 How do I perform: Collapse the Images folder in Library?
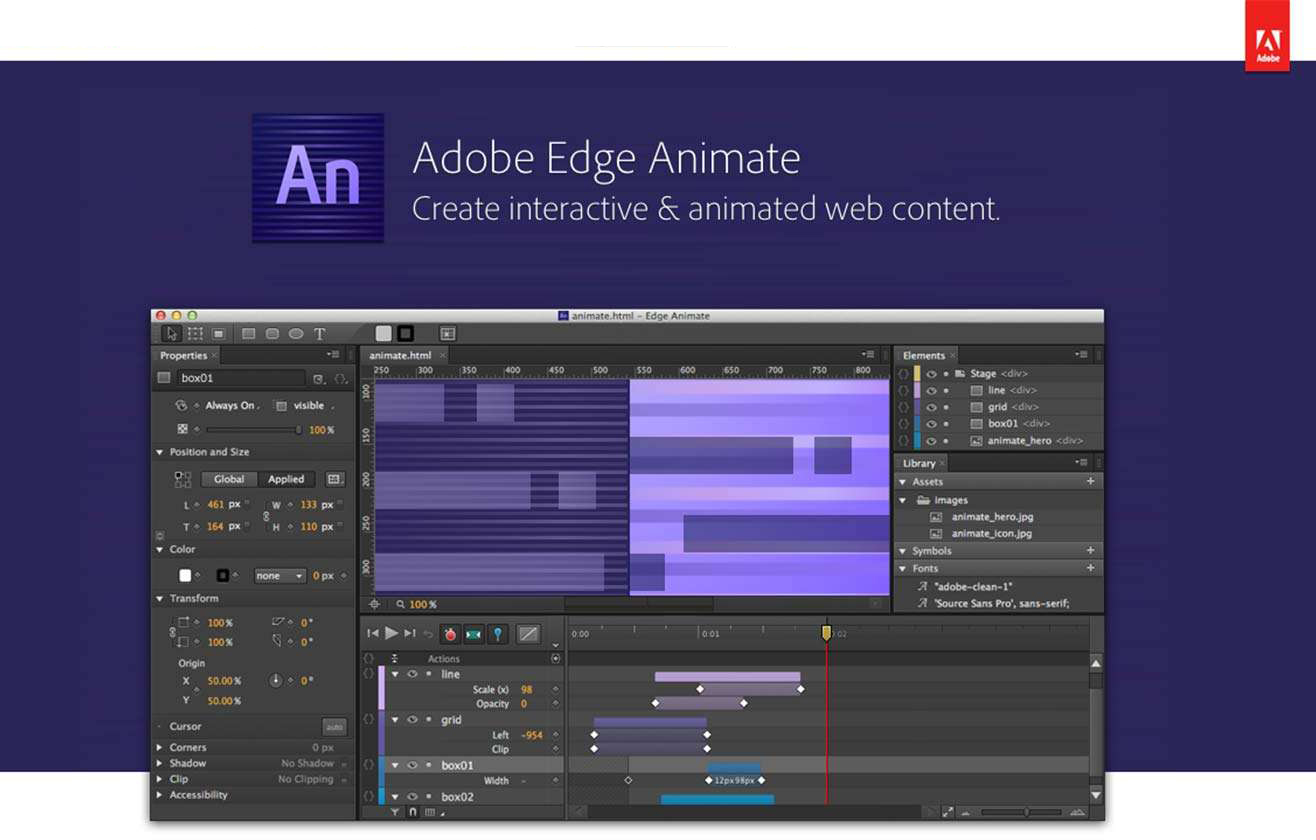click(903, 500)
